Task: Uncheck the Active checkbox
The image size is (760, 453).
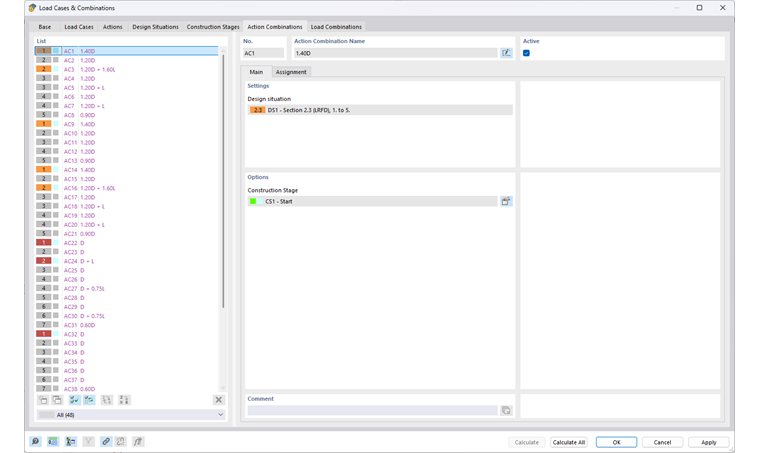Action: (x=526, y=53)
